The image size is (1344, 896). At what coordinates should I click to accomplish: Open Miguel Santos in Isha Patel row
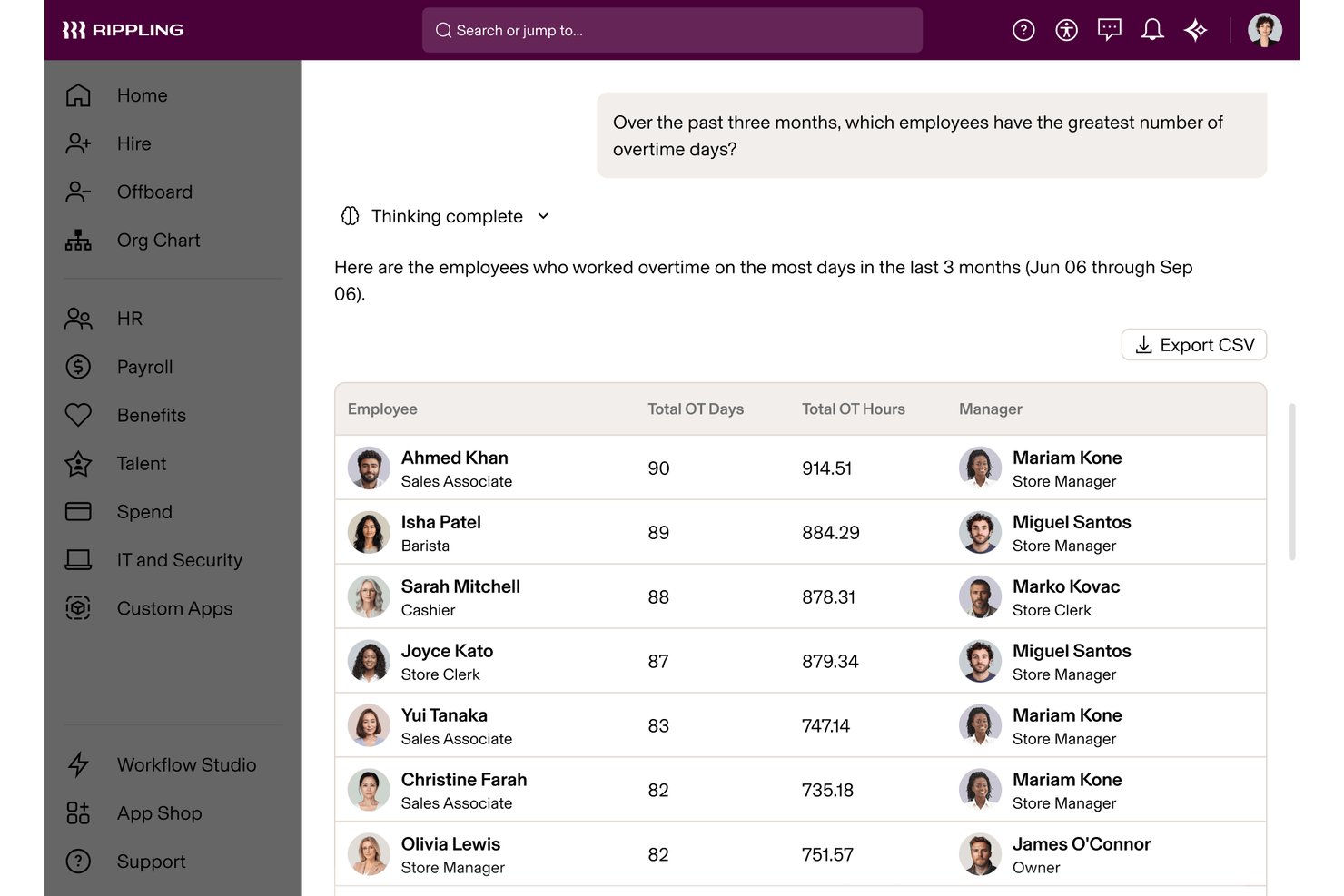tap(1072, 522)
